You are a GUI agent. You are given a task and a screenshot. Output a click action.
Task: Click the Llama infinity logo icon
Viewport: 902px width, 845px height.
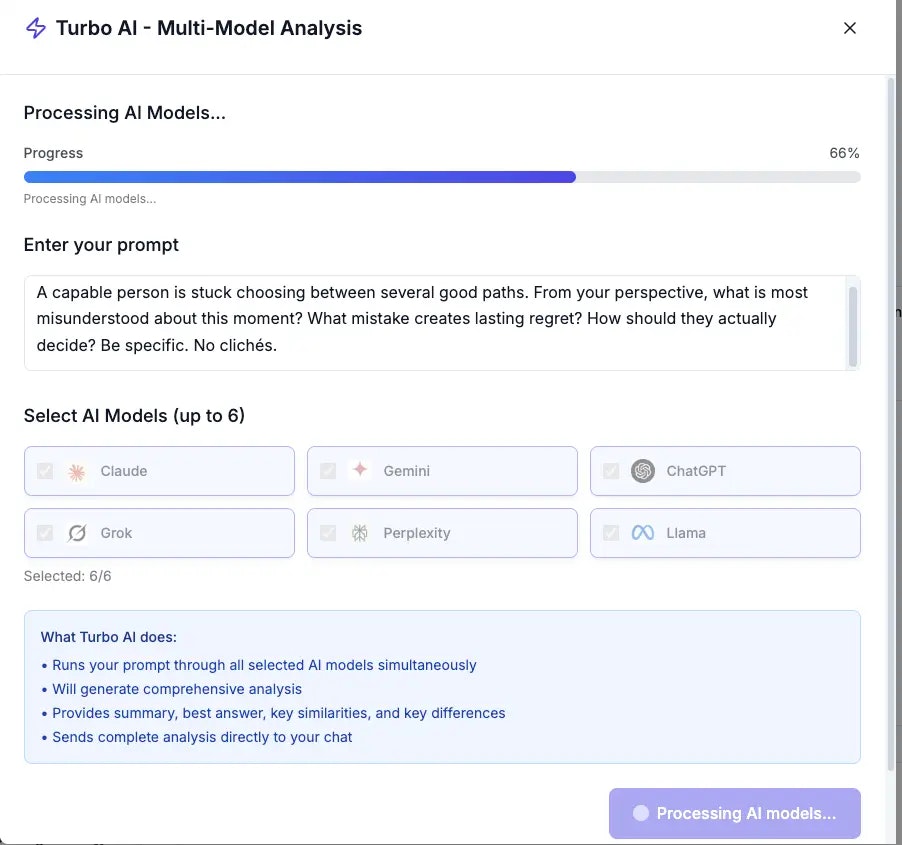(644, 533)
